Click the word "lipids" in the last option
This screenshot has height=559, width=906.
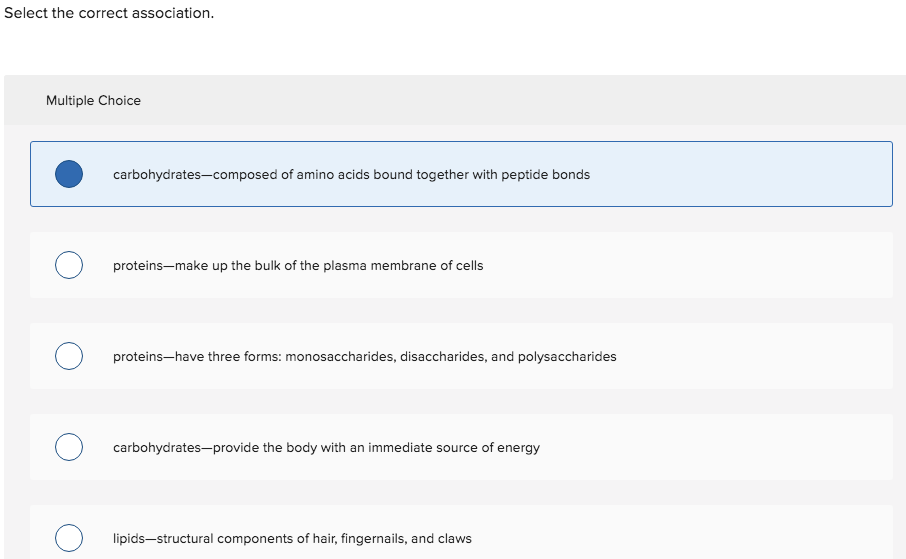(130, 538)
